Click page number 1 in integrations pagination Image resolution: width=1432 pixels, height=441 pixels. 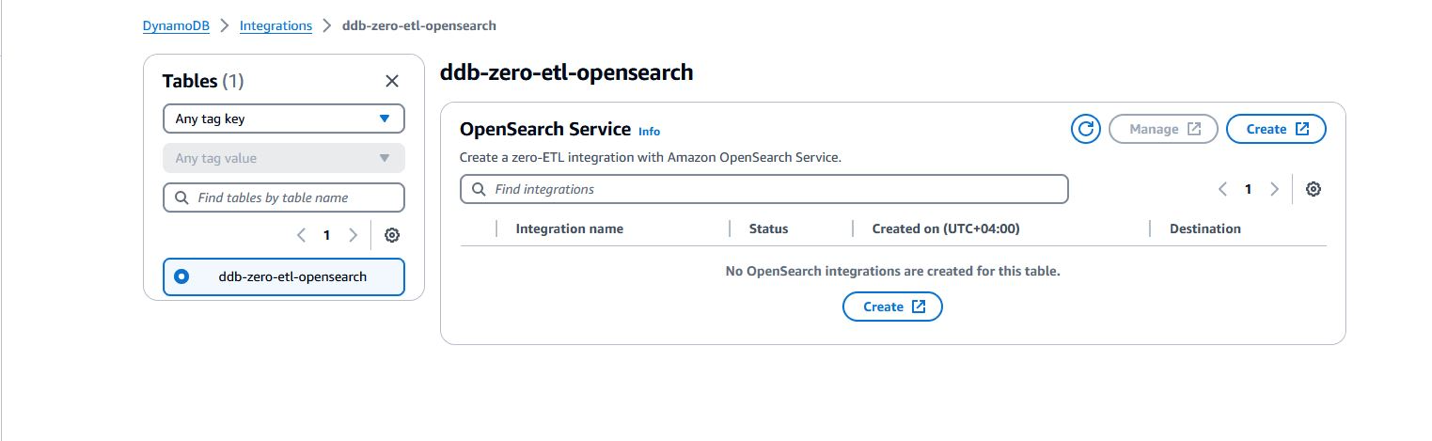pos(1248,189)
